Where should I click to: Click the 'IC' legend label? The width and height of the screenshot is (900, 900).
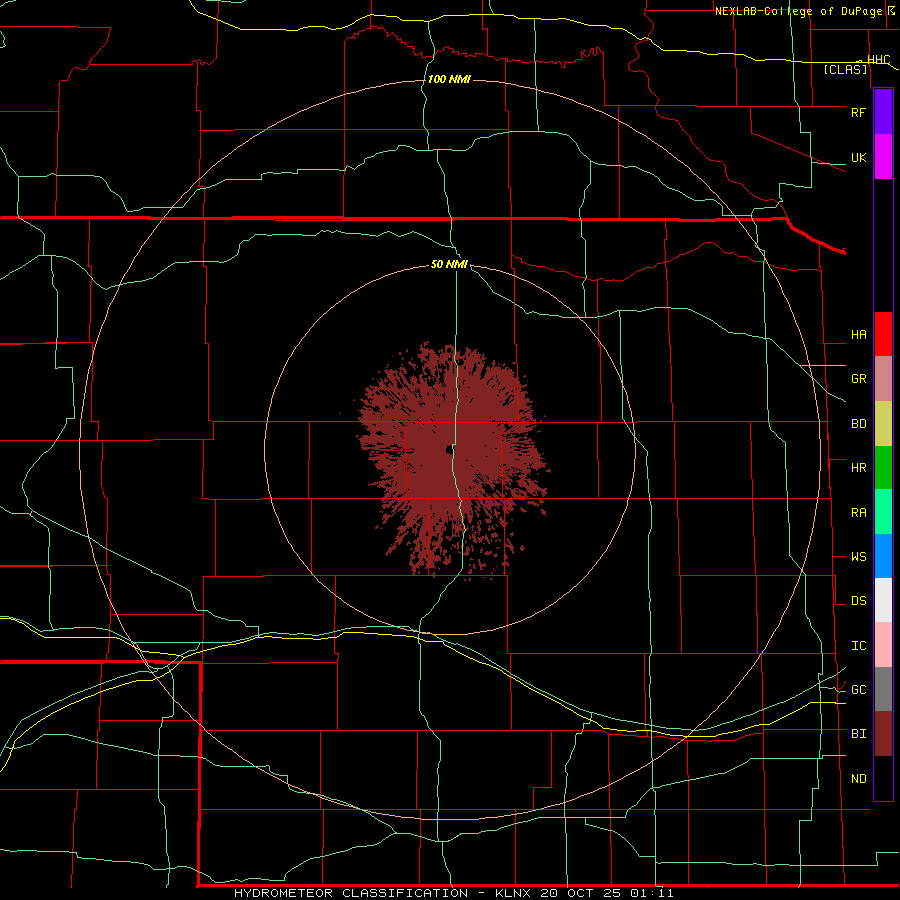click(x=858, y=646)
